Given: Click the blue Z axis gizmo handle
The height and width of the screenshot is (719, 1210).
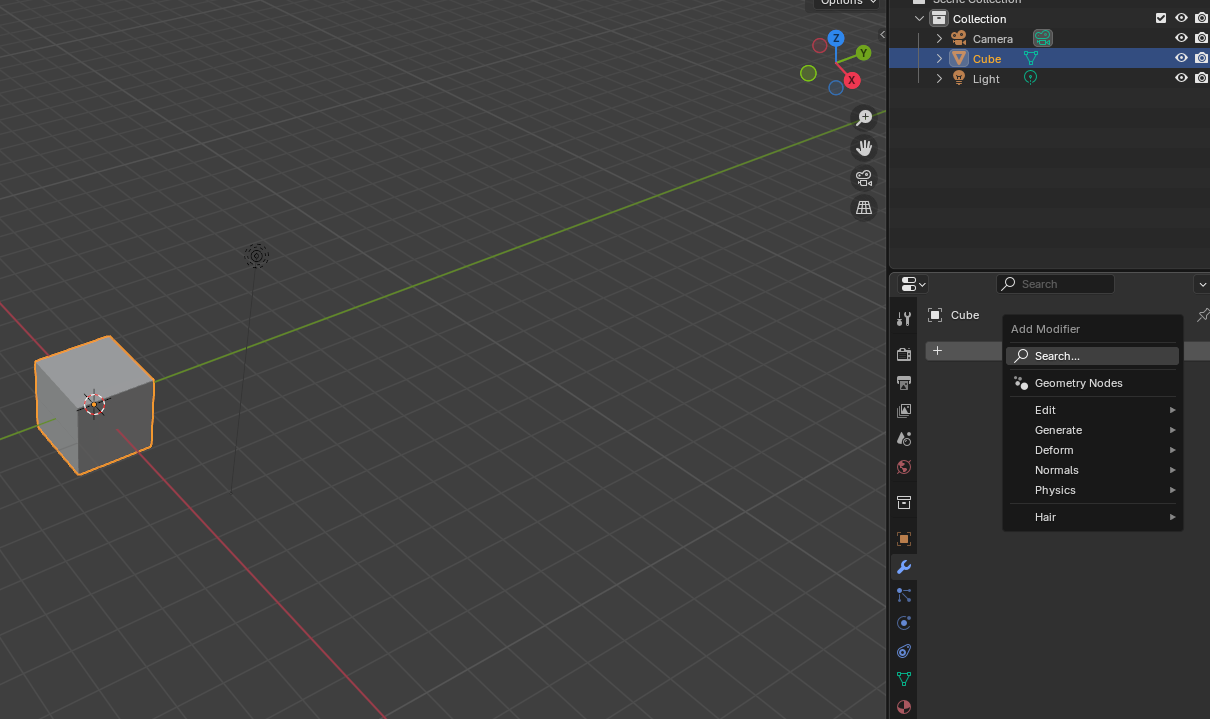Looking at the screenshot, I should click(836, 38).
